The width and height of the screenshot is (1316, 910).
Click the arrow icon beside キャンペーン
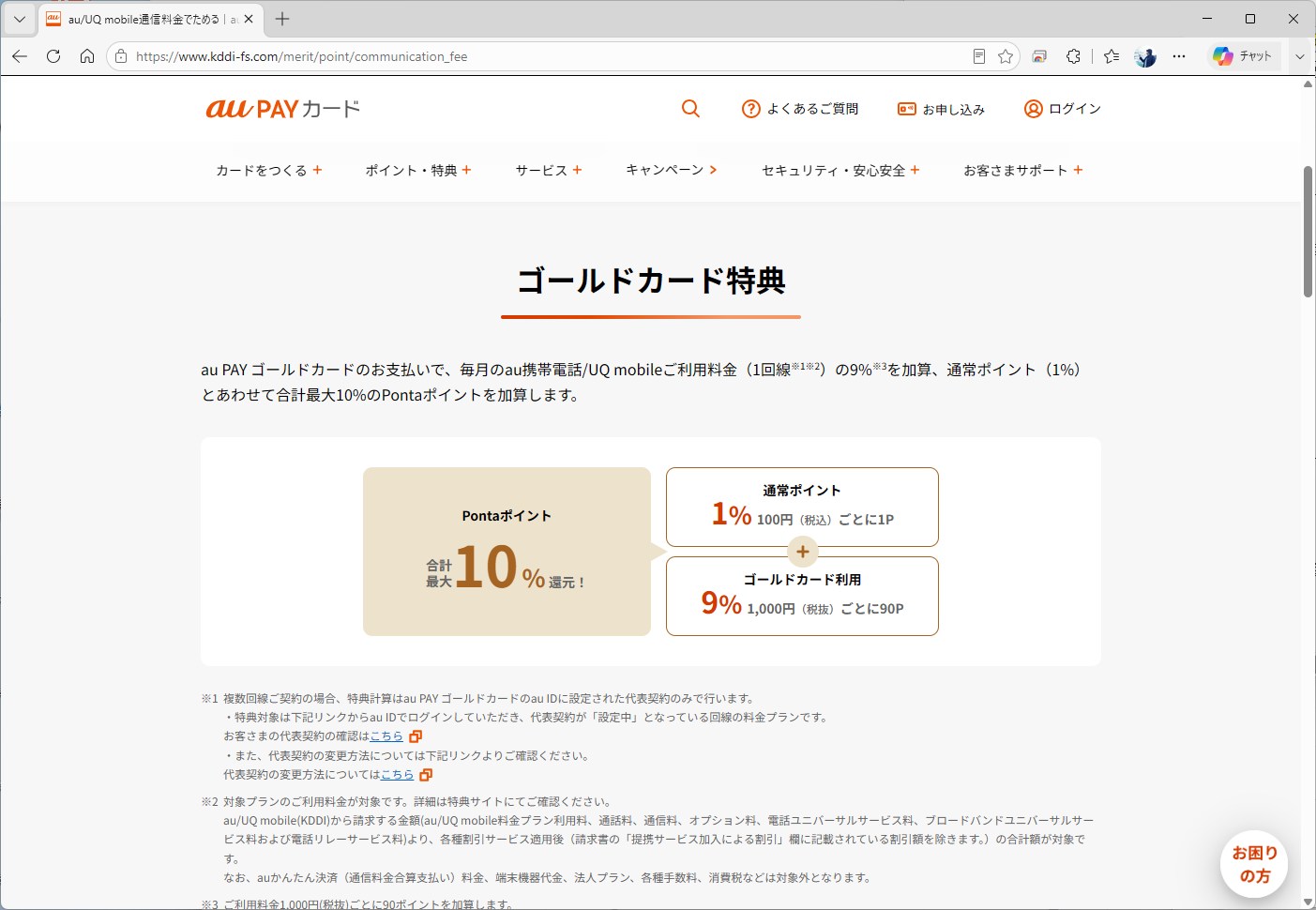[x=713, y=170]
